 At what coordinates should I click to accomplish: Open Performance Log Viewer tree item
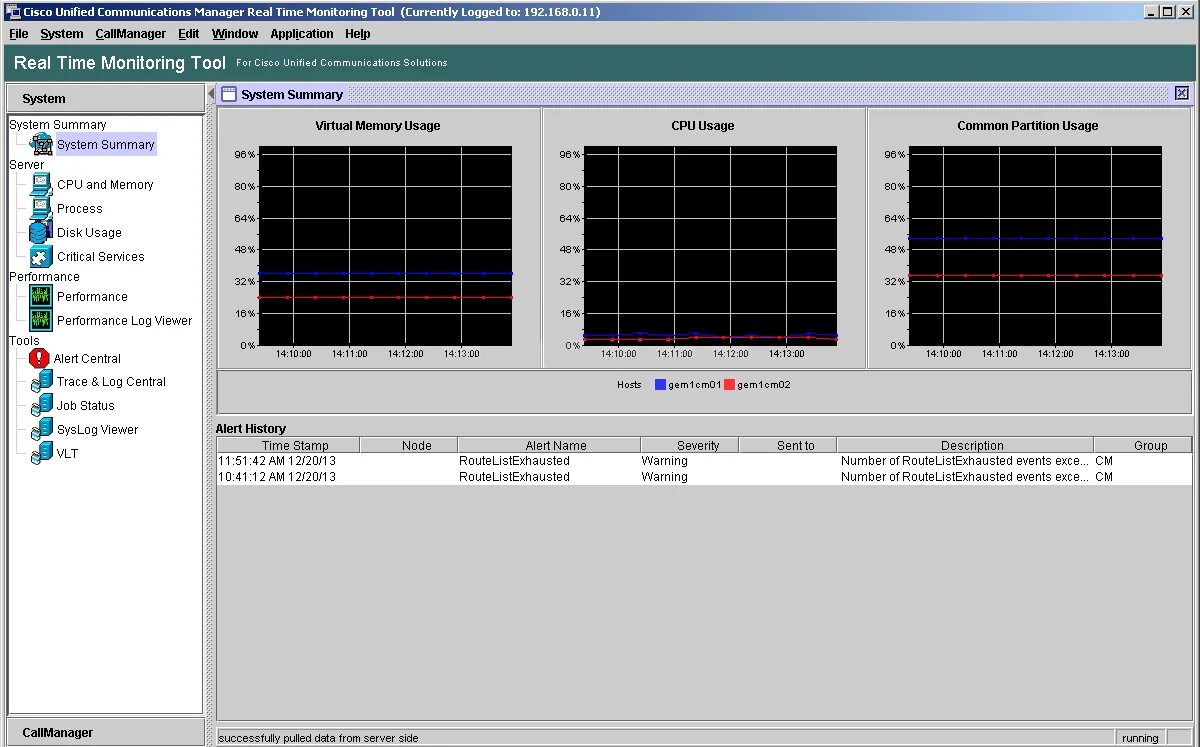124,321
